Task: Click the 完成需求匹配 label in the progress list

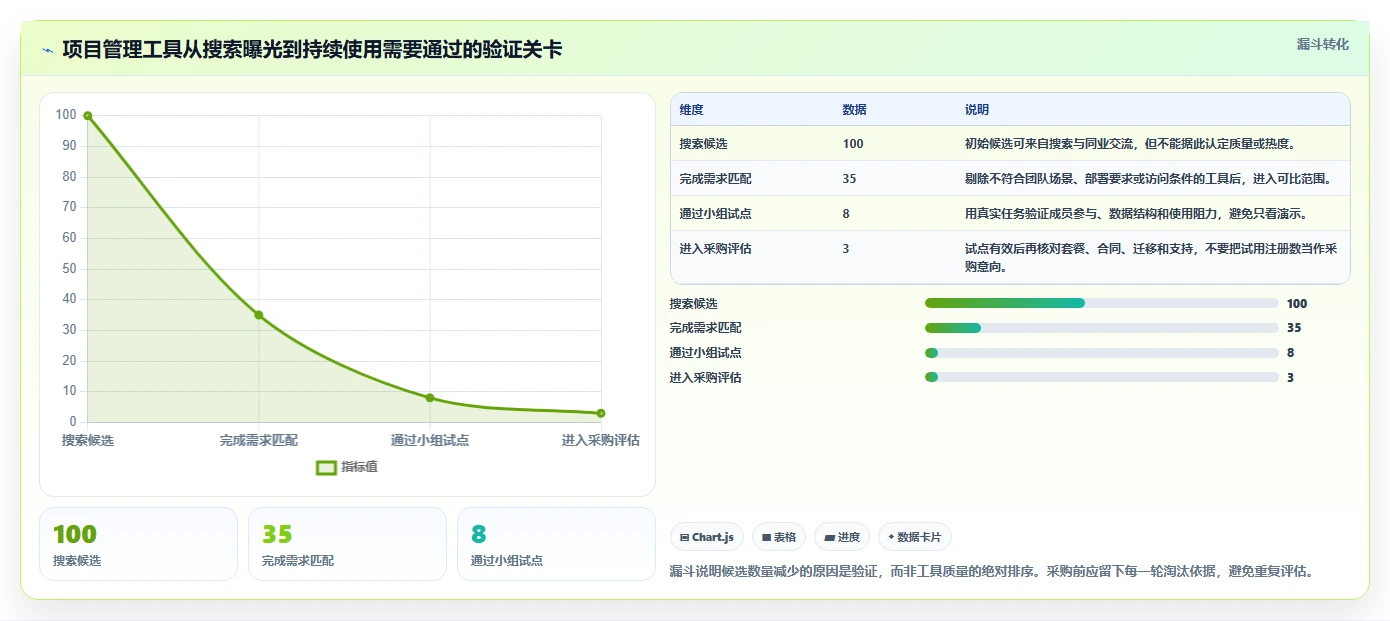Action: (706, 328)
